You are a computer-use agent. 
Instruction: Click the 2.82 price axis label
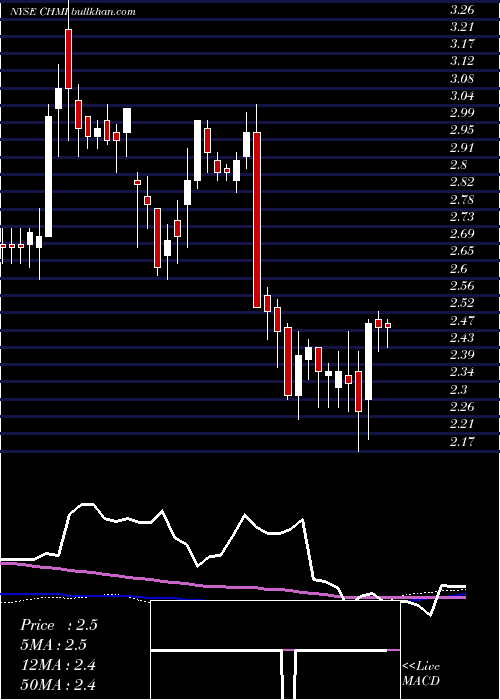pos(462,182)
